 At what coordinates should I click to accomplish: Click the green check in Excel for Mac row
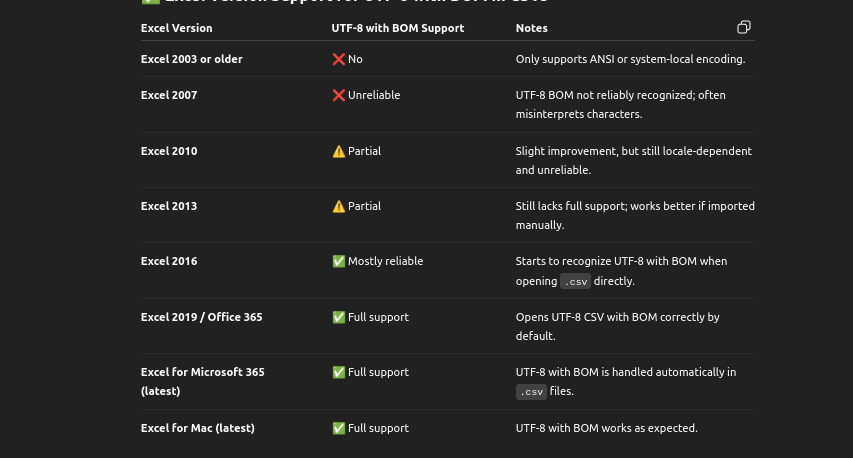click(x=338, y=428)
